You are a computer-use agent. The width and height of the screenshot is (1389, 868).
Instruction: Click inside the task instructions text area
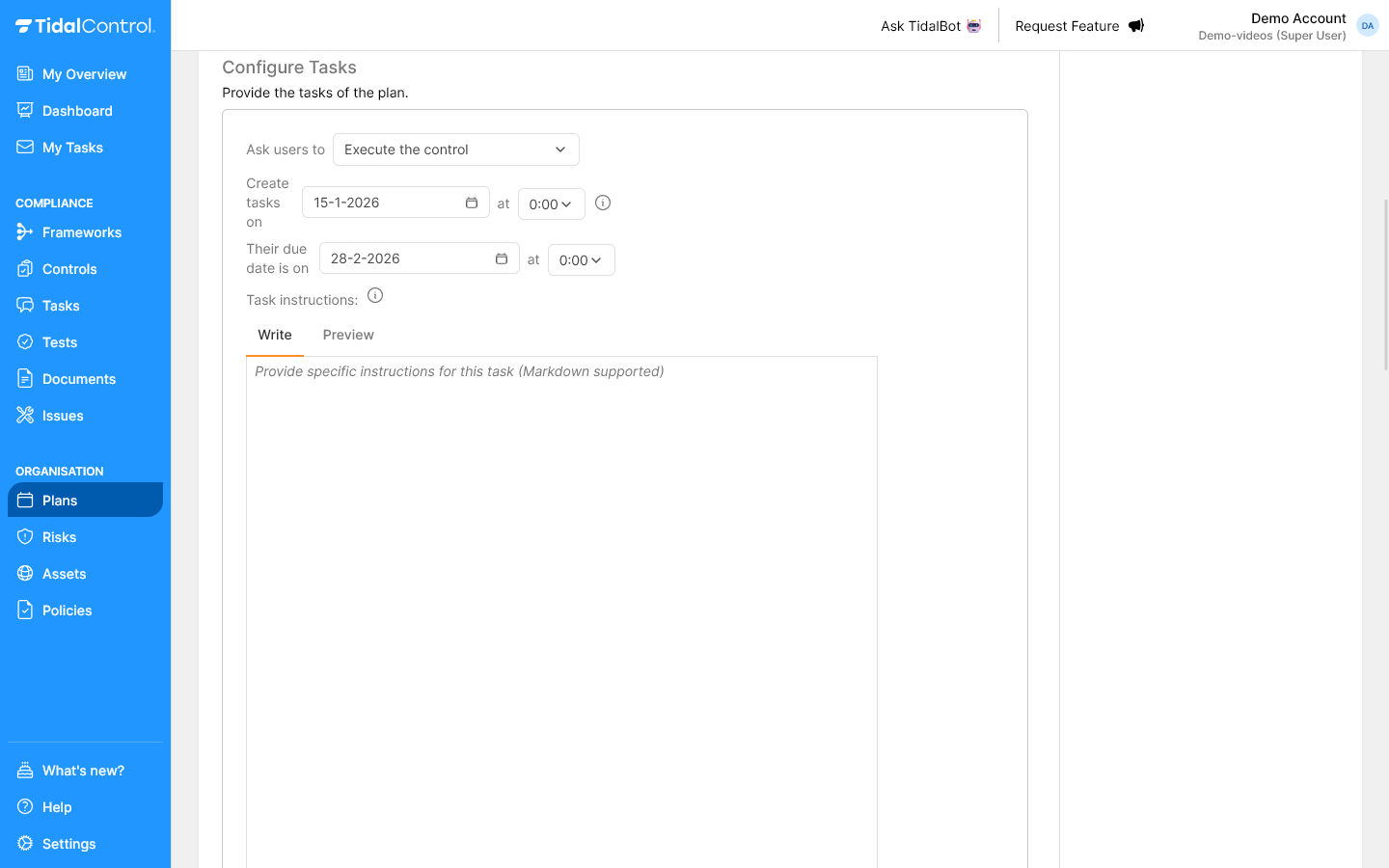pyautogui.click(x=561, y=482)
